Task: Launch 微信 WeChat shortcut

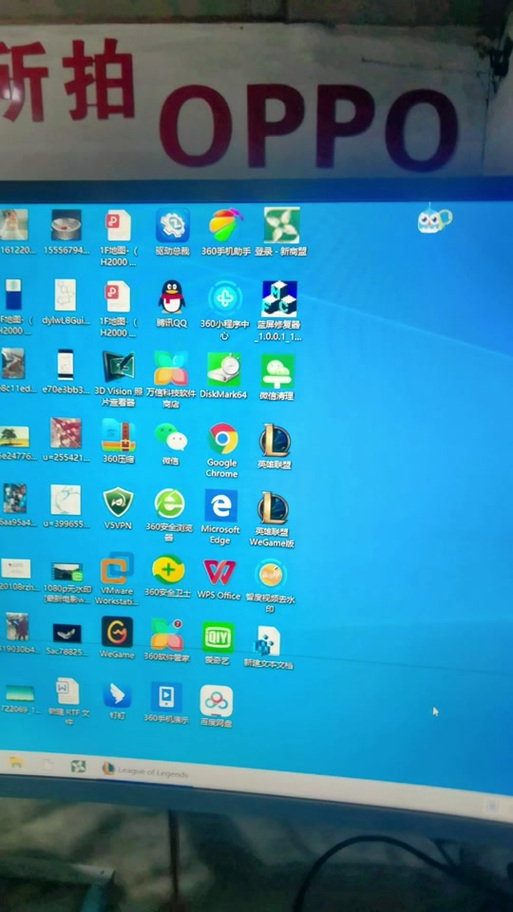Action: tap(170, 444)
